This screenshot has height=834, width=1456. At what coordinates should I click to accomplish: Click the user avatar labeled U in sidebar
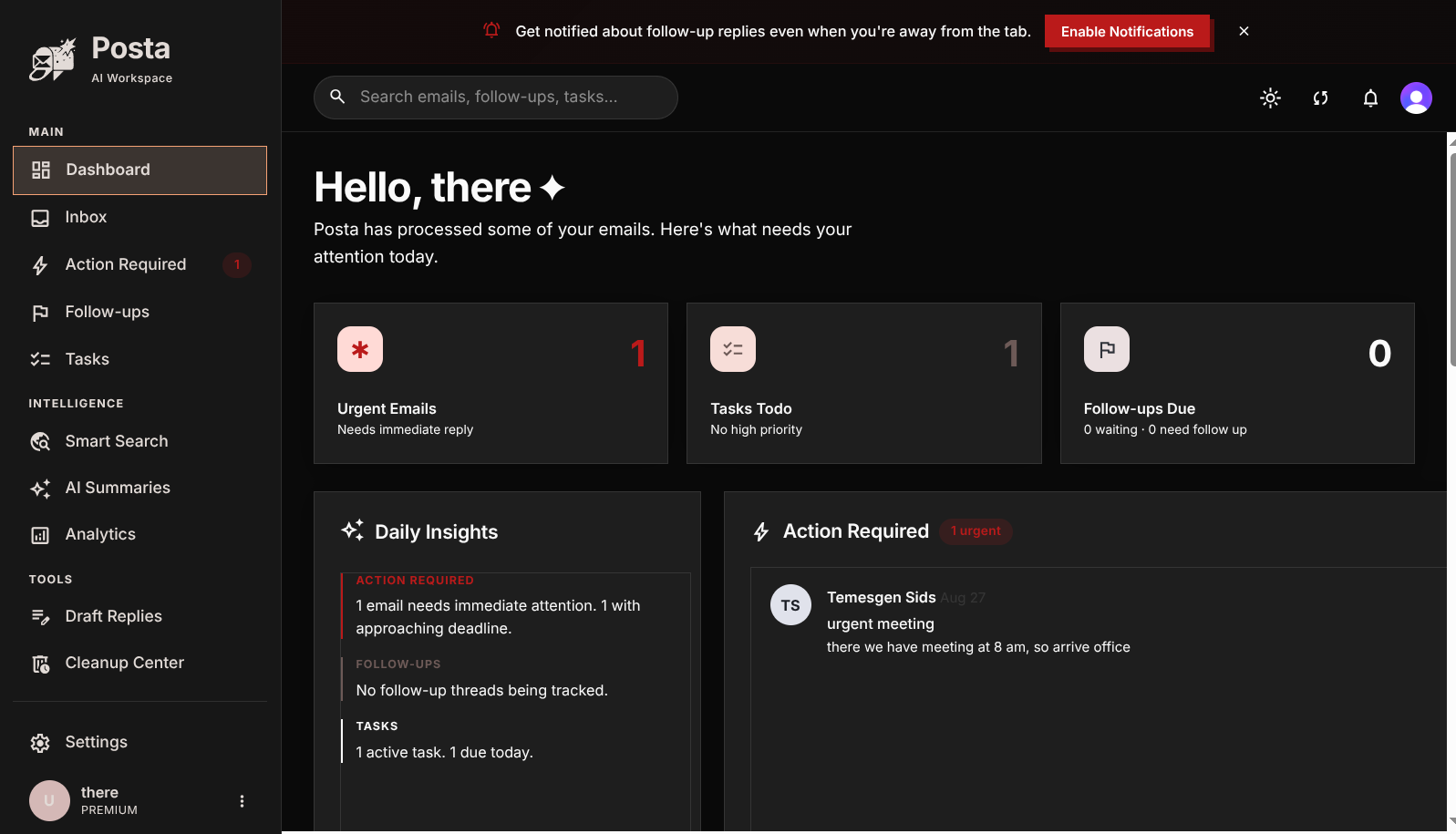49,800
